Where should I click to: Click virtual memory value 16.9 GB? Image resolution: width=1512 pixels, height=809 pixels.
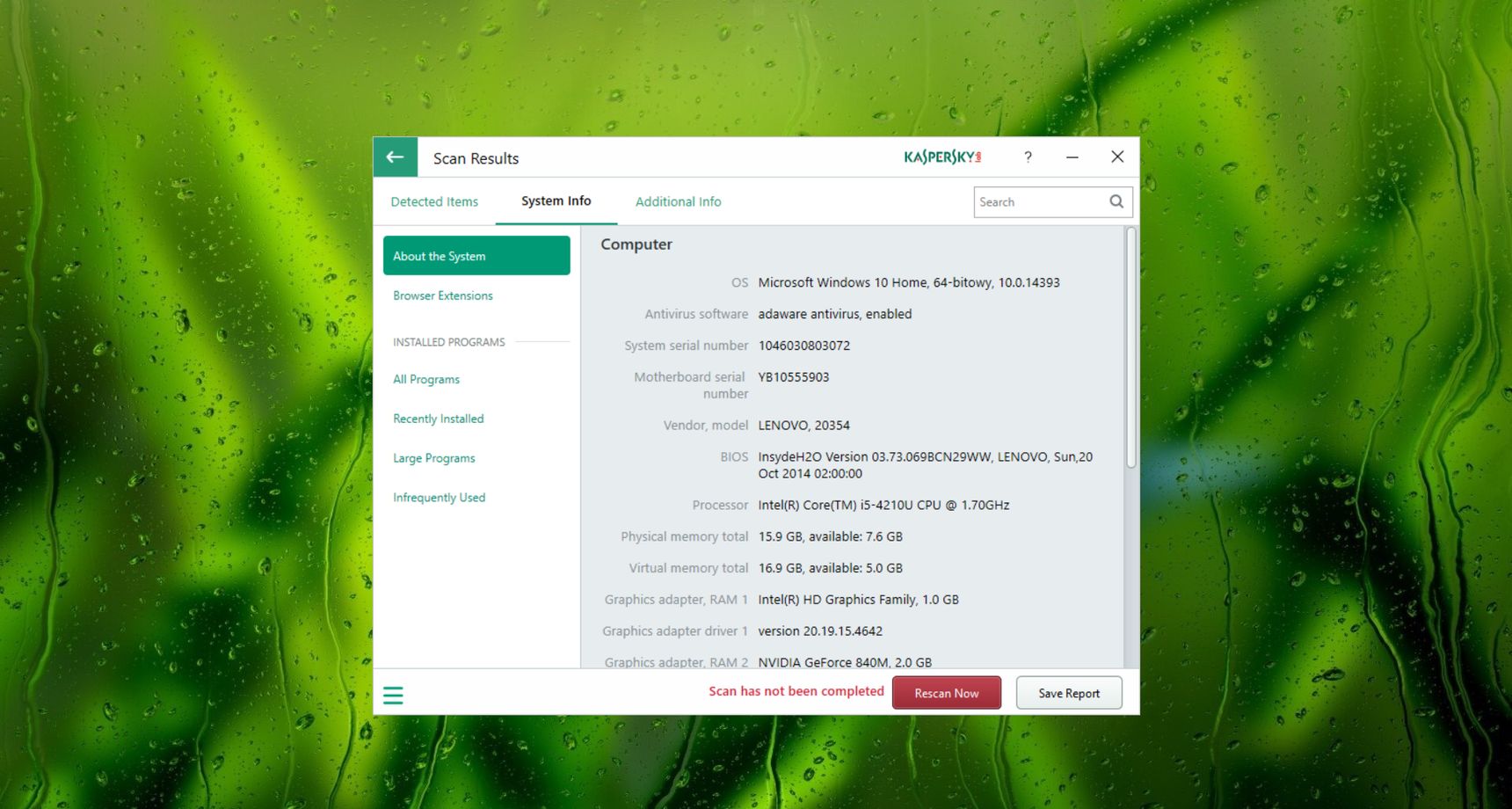point(831,568)
